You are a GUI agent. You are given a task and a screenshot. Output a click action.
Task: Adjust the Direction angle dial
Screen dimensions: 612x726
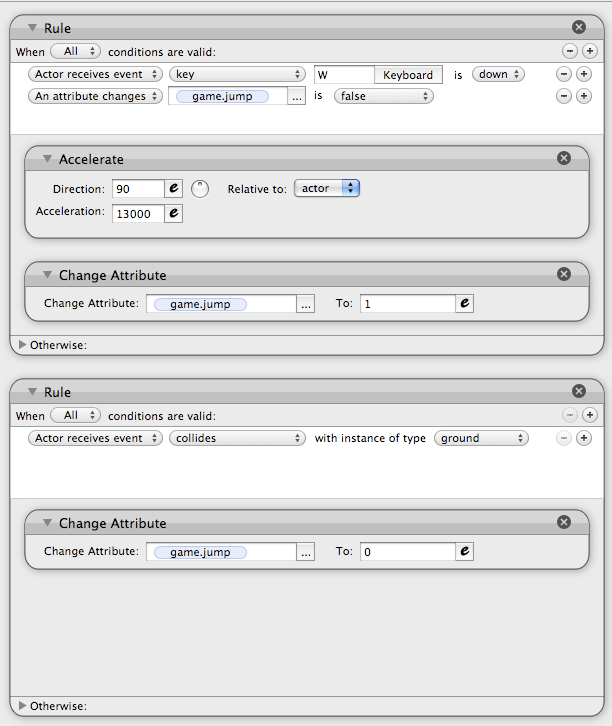pos(200,188)
